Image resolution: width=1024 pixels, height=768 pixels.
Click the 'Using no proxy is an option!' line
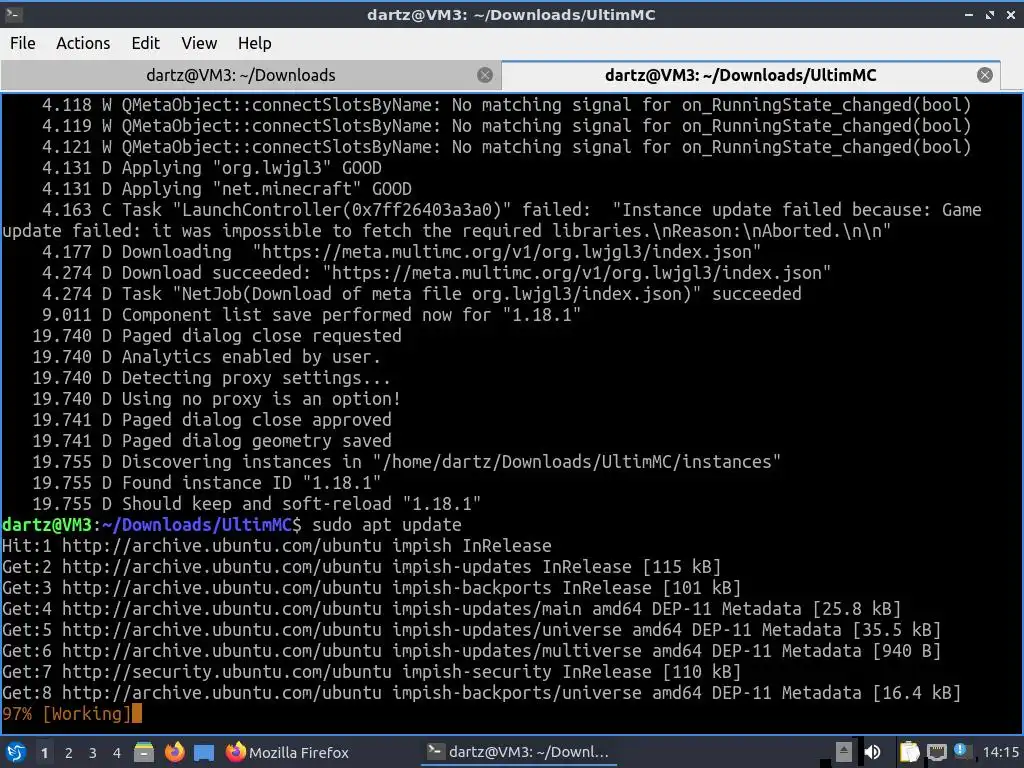click(x=216, y=399)
